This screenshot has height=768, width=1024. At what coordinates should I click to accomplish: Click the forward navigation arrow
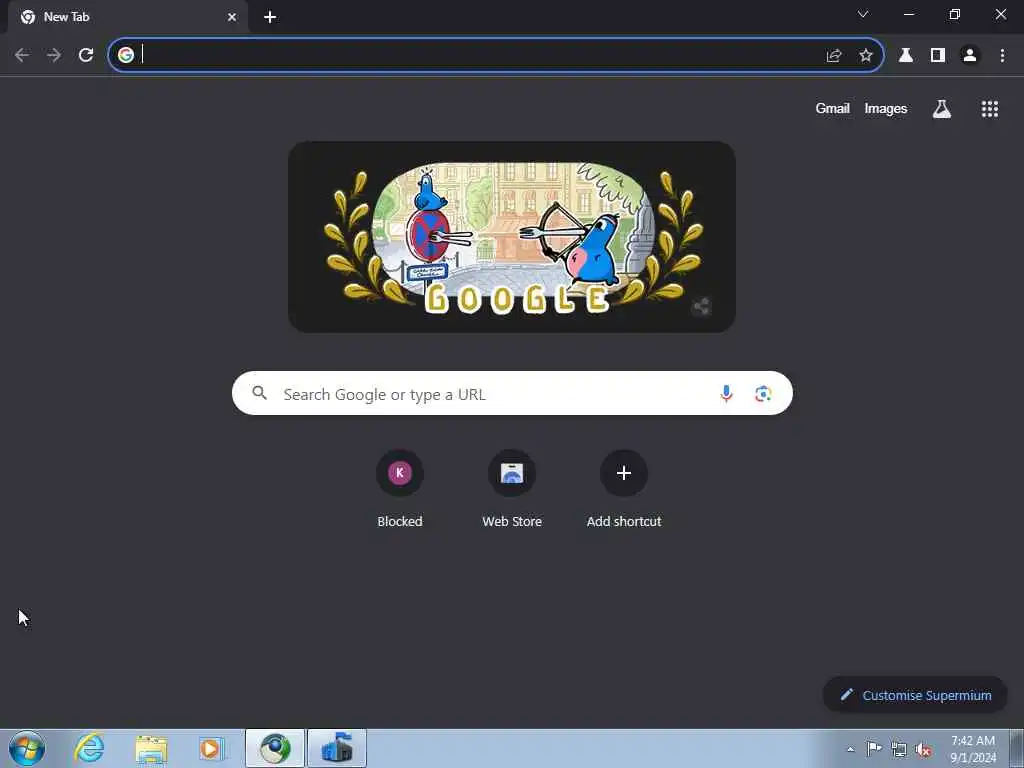(54, 55)
